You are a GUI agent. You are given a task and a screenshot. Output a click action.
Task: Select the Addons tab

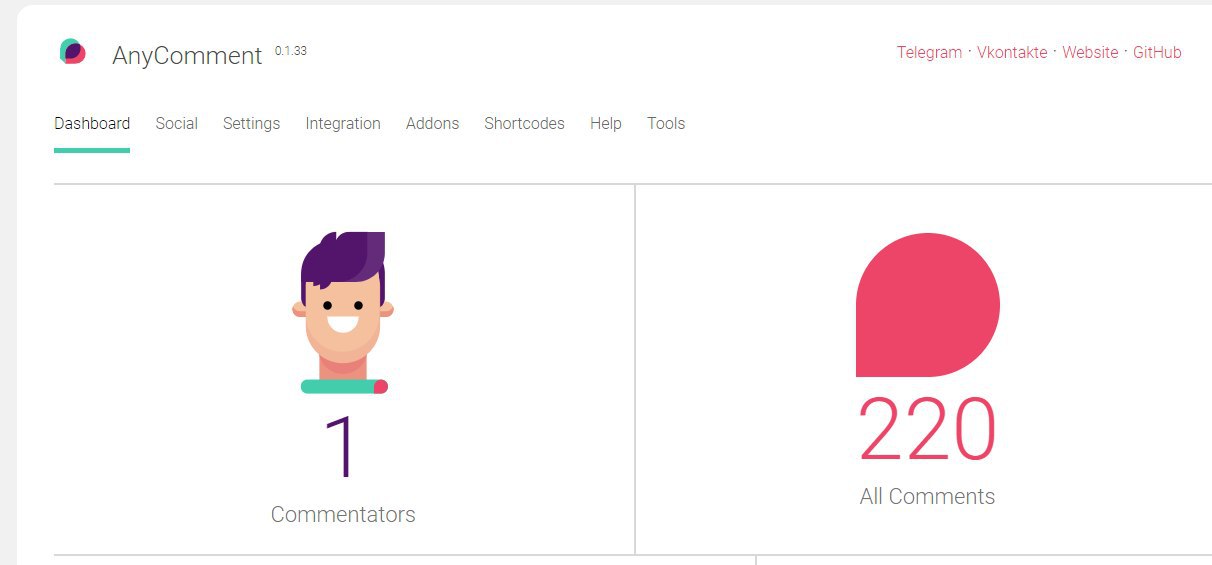coord(432,124)
